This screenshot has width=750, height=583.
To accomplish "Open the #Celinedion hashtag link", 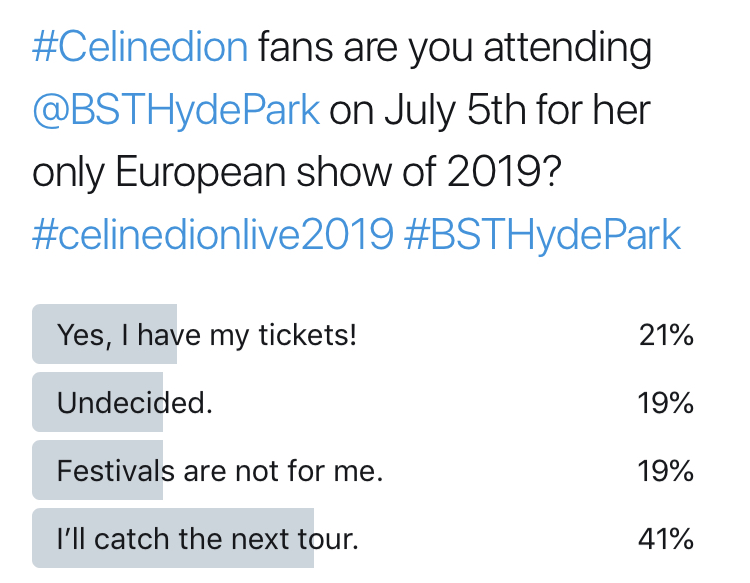I will pos(139,48).
